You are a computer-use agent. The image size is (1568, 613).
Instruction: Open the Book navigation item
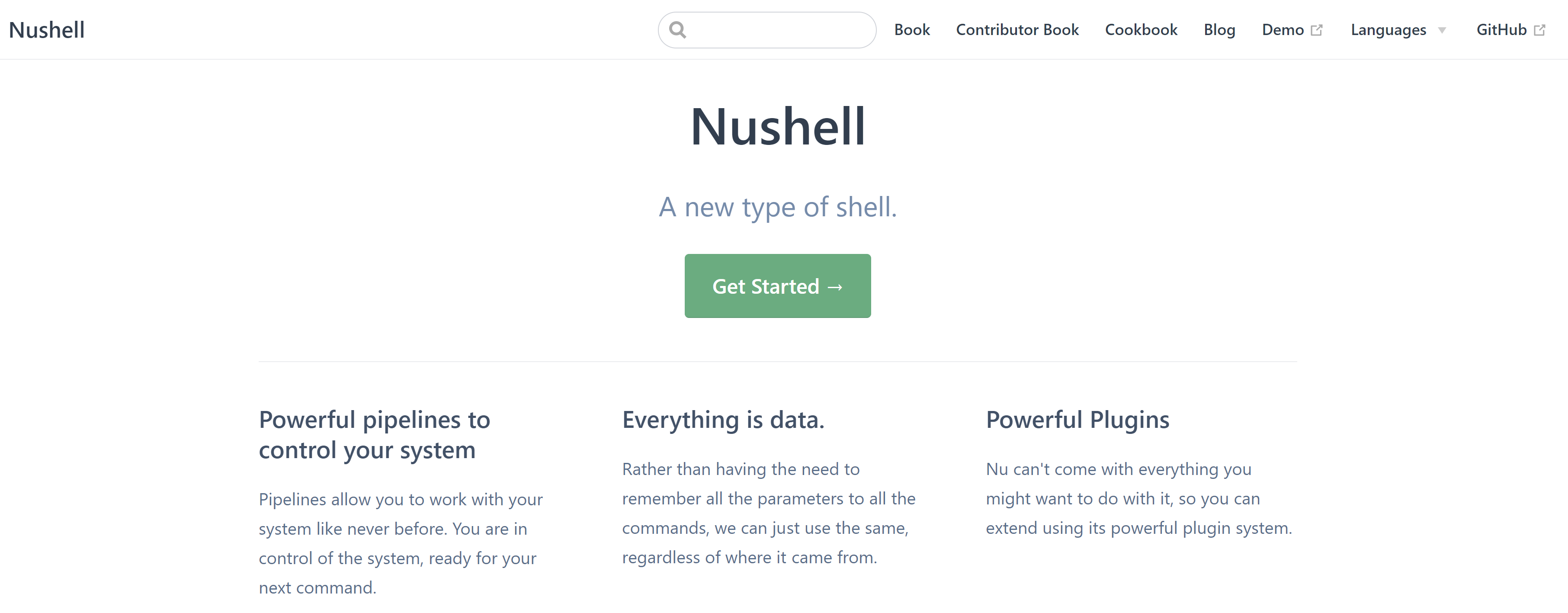tap(911, 29)
